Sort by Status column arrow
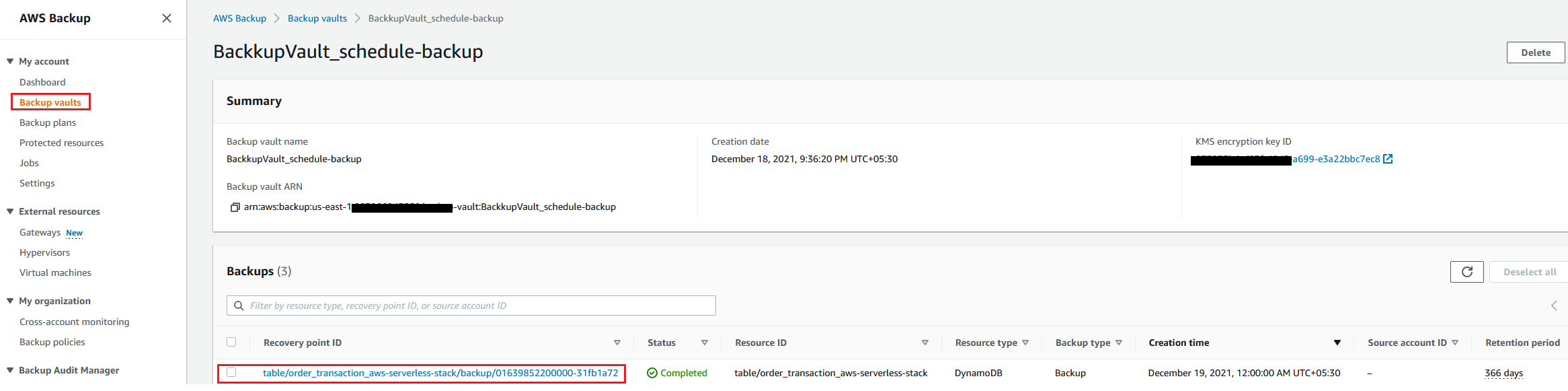Screen dimensions: 1568x391 tap(705, 343)
